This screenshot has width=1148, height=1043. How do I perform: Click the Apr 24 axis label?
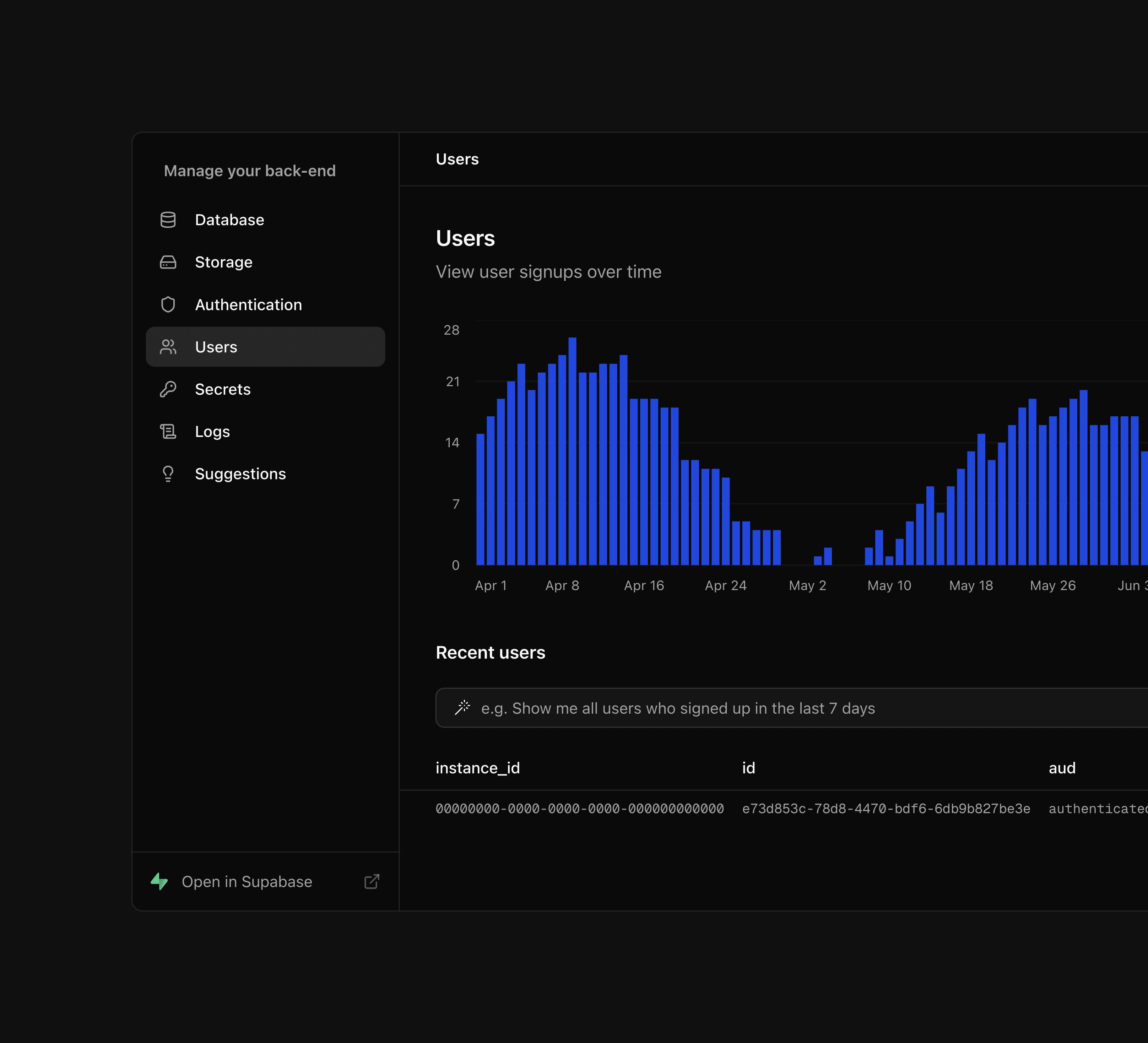coord(725,585)
